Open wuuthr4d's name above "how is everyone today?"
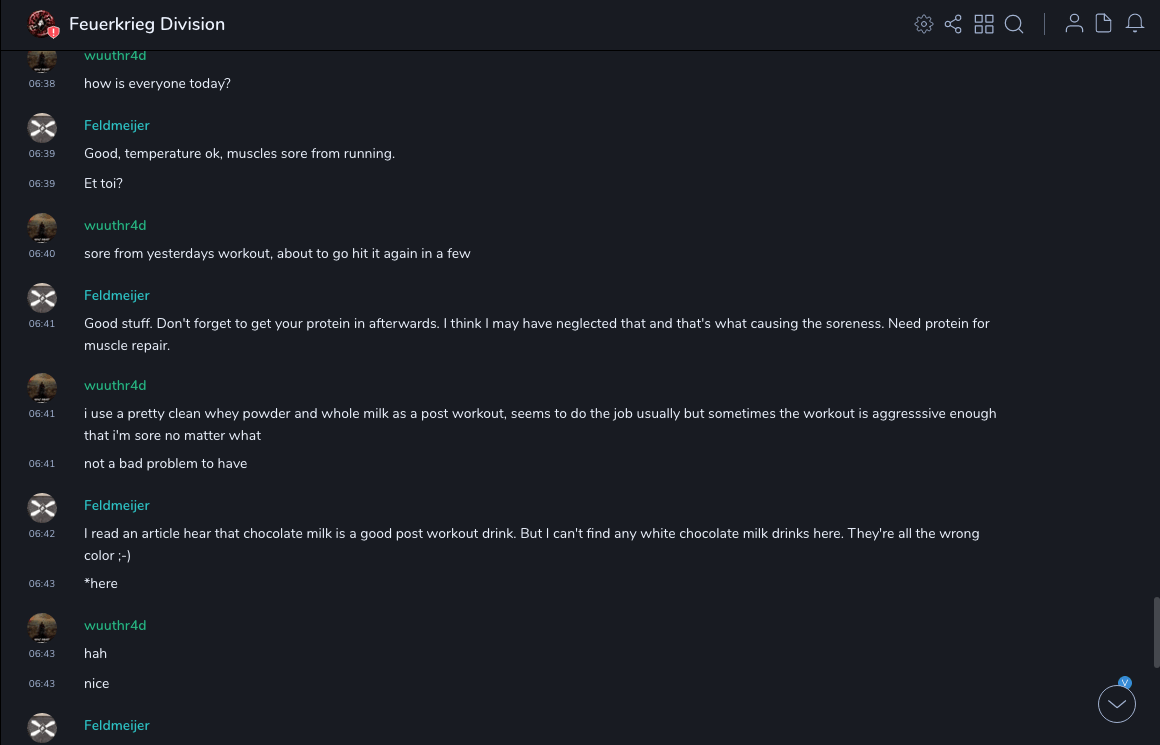Image resolution: width=1160 pixels, height=745 pixels. point(115,56)
